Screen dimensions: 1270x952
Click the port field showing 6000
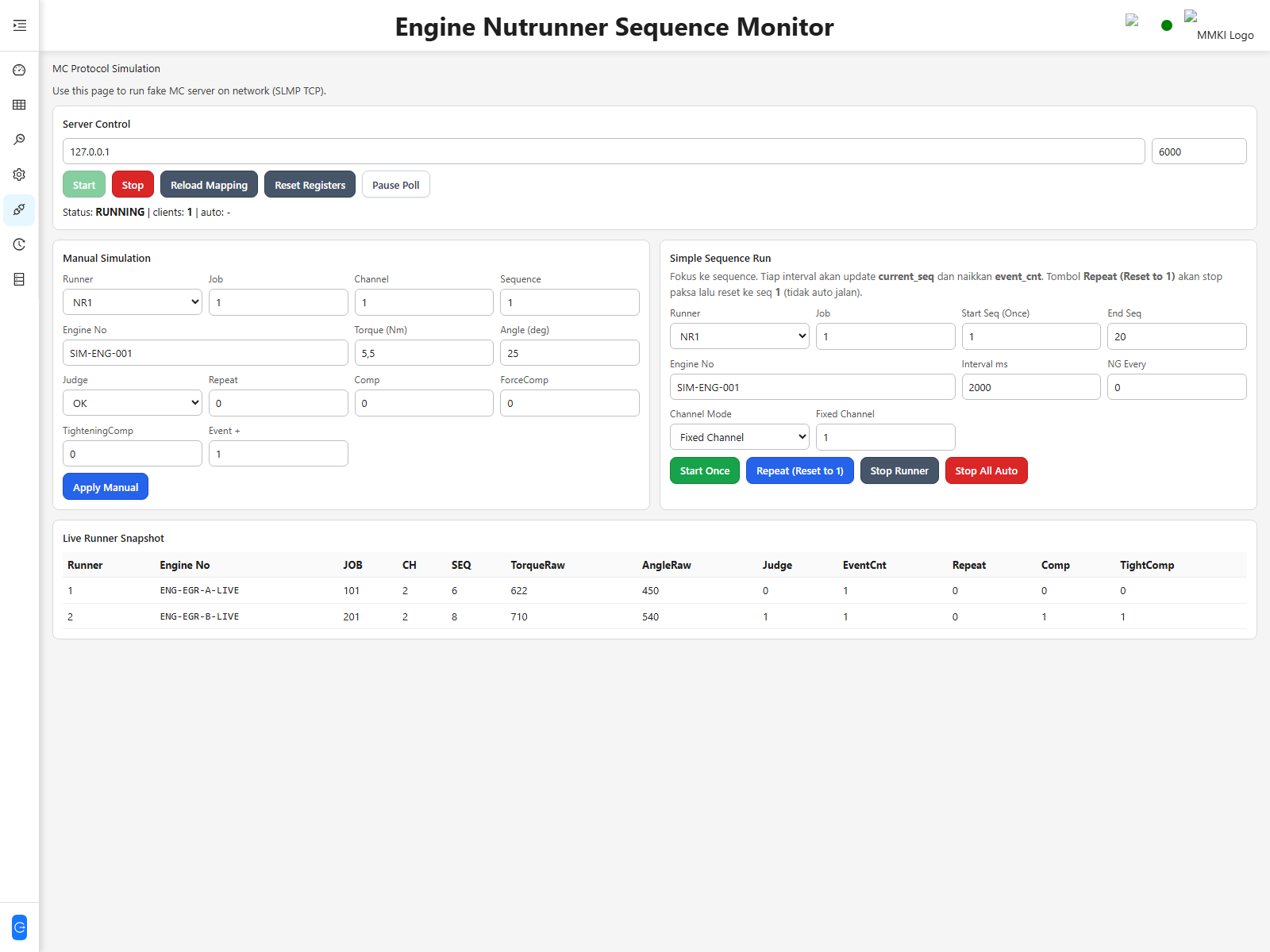pyautogui.click(x=1199, y=152)
